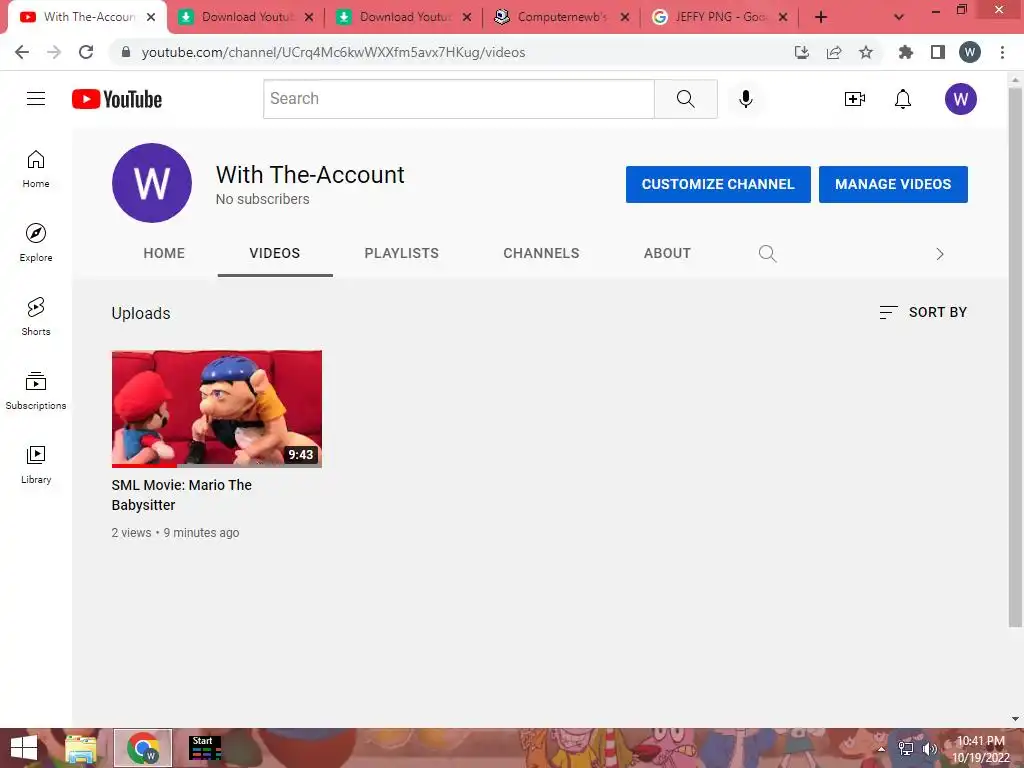Switch to CHANNELS tab
This screenshot has width=1024, height=768.
tap(541, 253)
